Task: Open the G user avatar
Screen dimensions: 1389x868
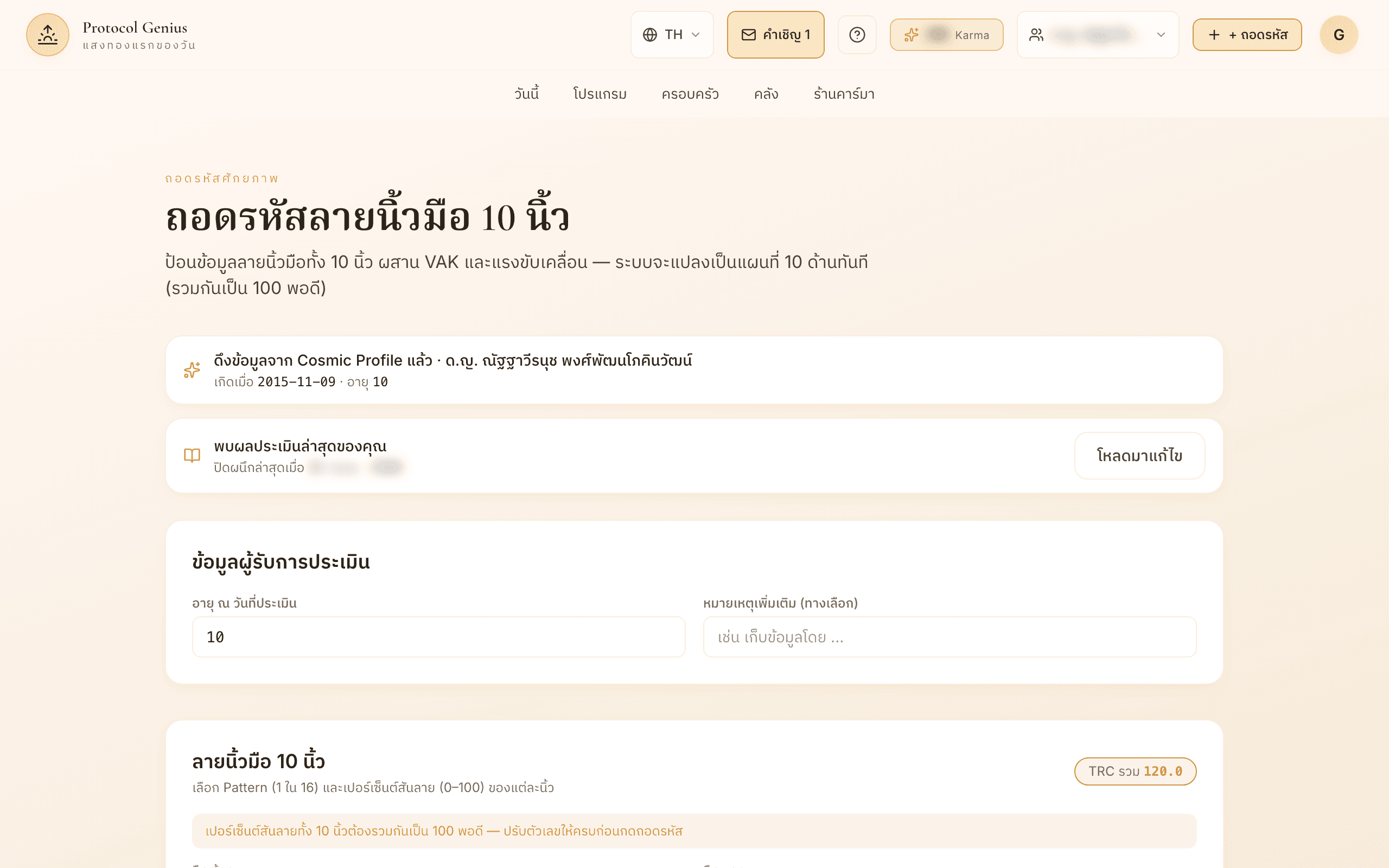Action: coord(1339,34)
